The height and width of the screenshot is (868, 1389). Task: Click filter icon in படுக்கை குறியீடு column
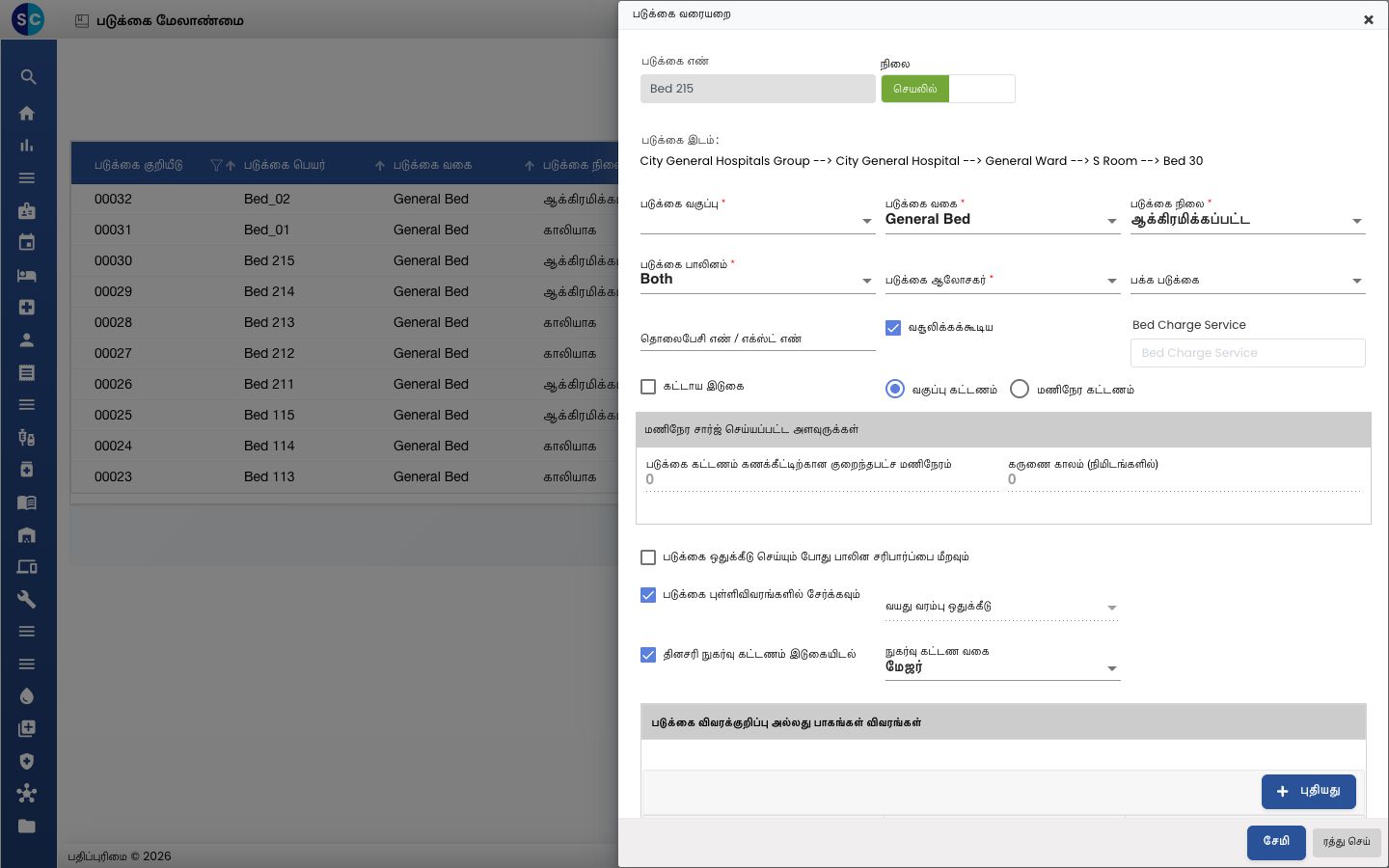click(x=216, y=166)
